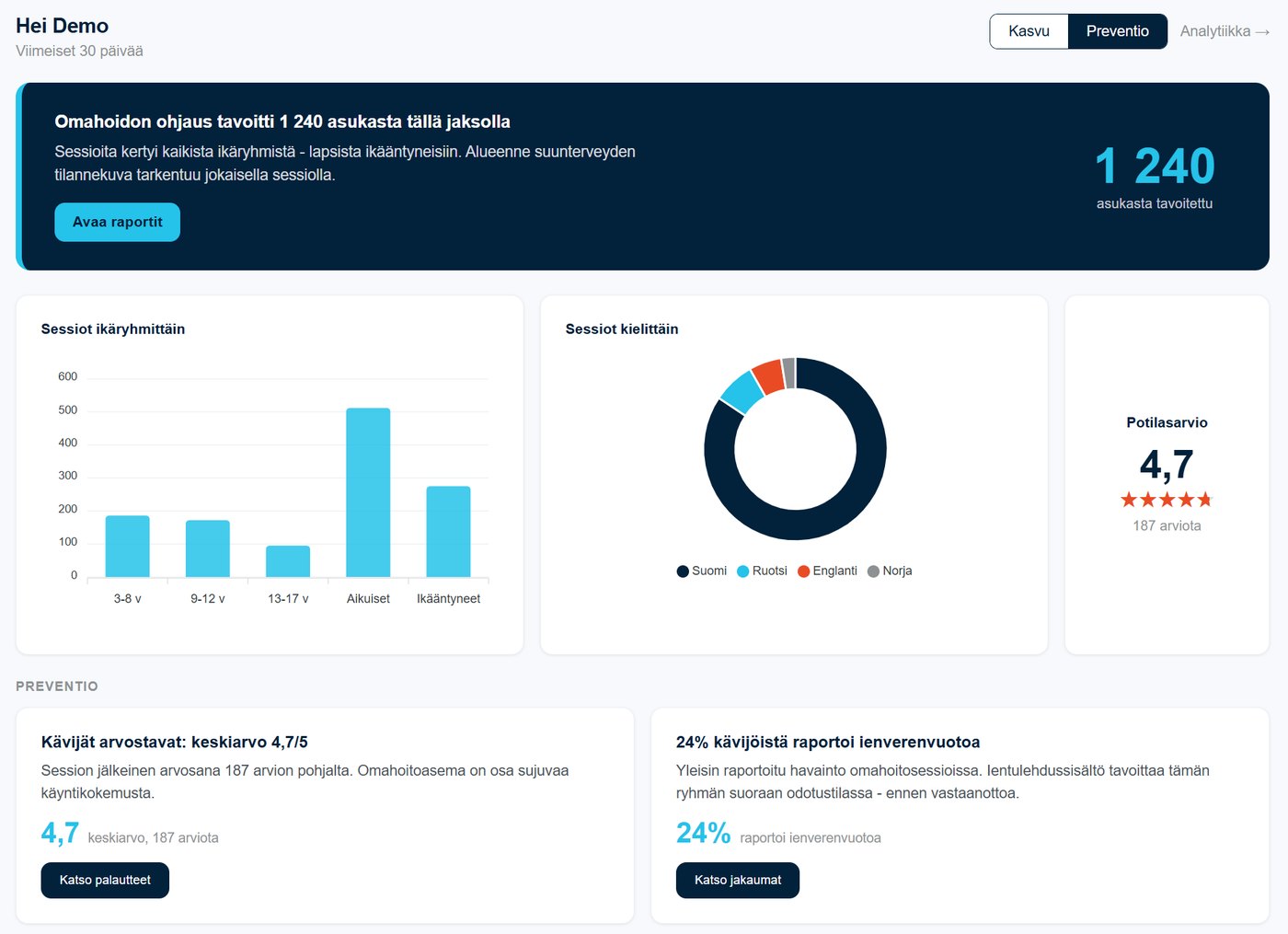Click the Aikuiset bar in the chart
Screen dimensions: 1288x934
coord(368,492)
